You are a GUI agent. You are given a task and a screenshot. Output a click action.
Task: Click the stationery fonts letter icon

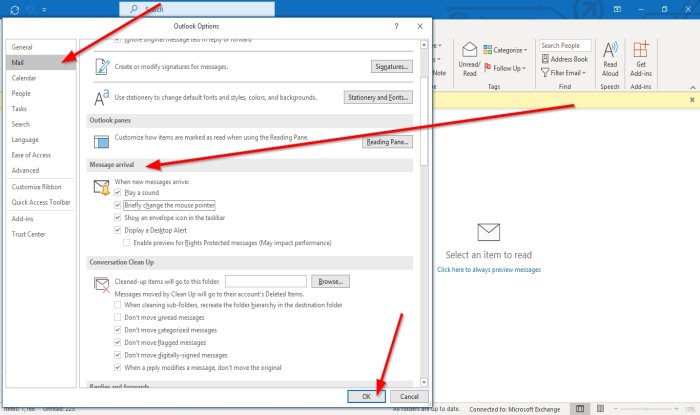point(101,97)
